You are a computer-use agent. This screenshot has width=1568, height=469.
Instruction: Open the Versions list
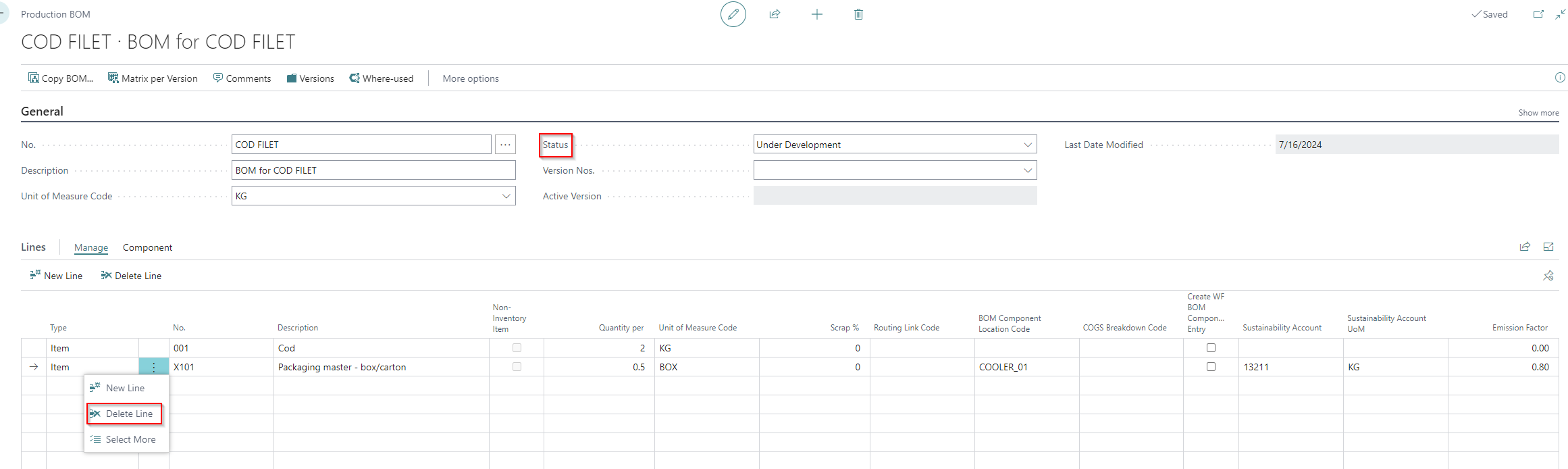[x=310, y=78]
